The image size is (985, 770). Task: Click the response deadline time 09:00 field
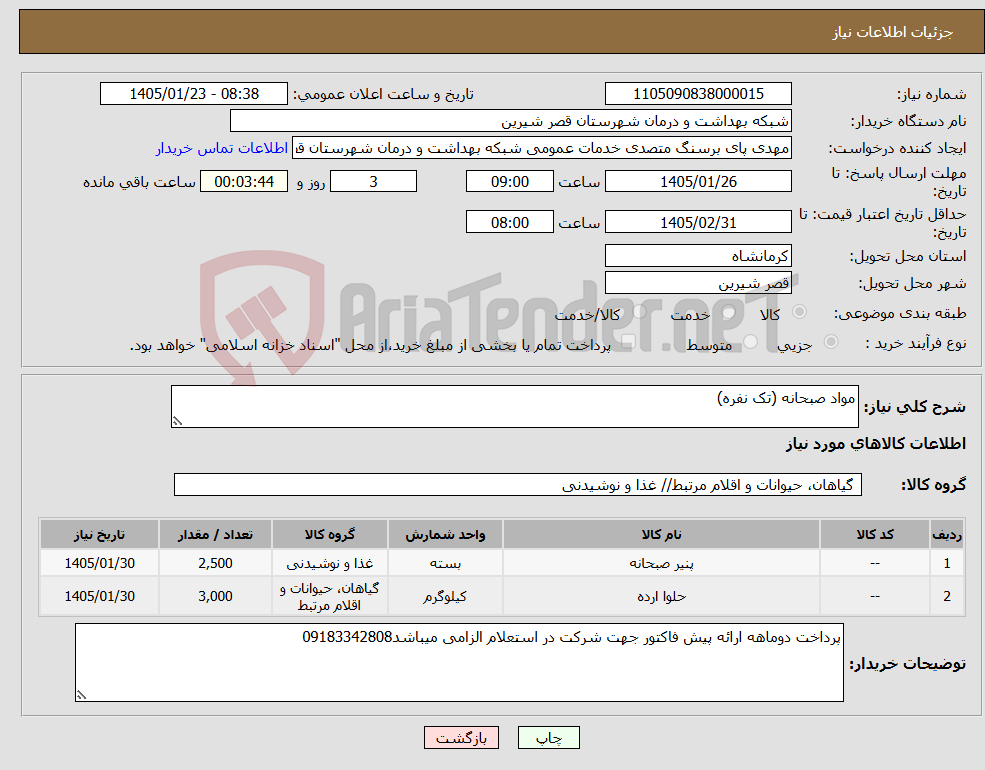pos(509,182)
